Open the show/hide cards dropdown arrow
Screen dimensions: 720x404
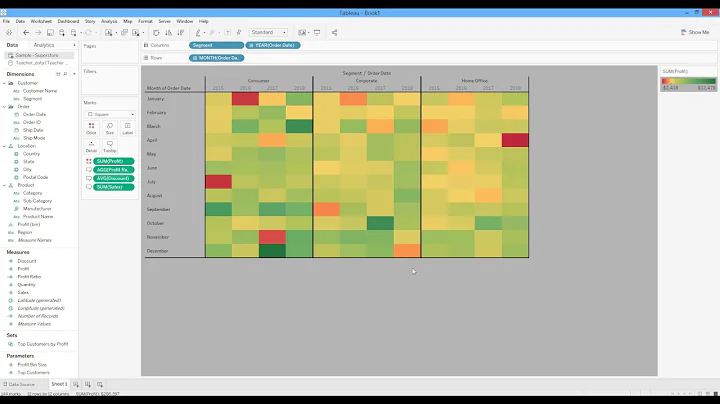pyautogui.click(x=309, y=33)
